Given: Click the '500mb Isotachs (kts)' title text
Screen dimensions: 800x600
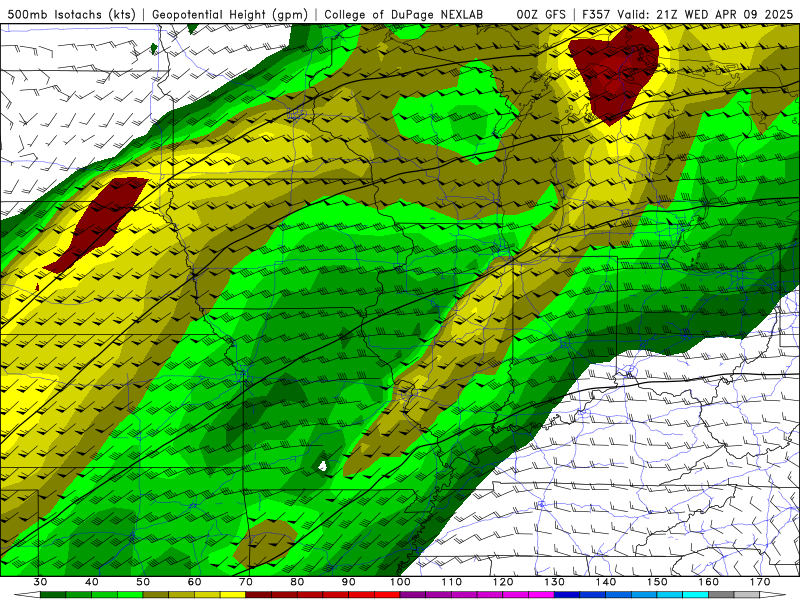Looking at the screenshot, I should coord(71,15).
